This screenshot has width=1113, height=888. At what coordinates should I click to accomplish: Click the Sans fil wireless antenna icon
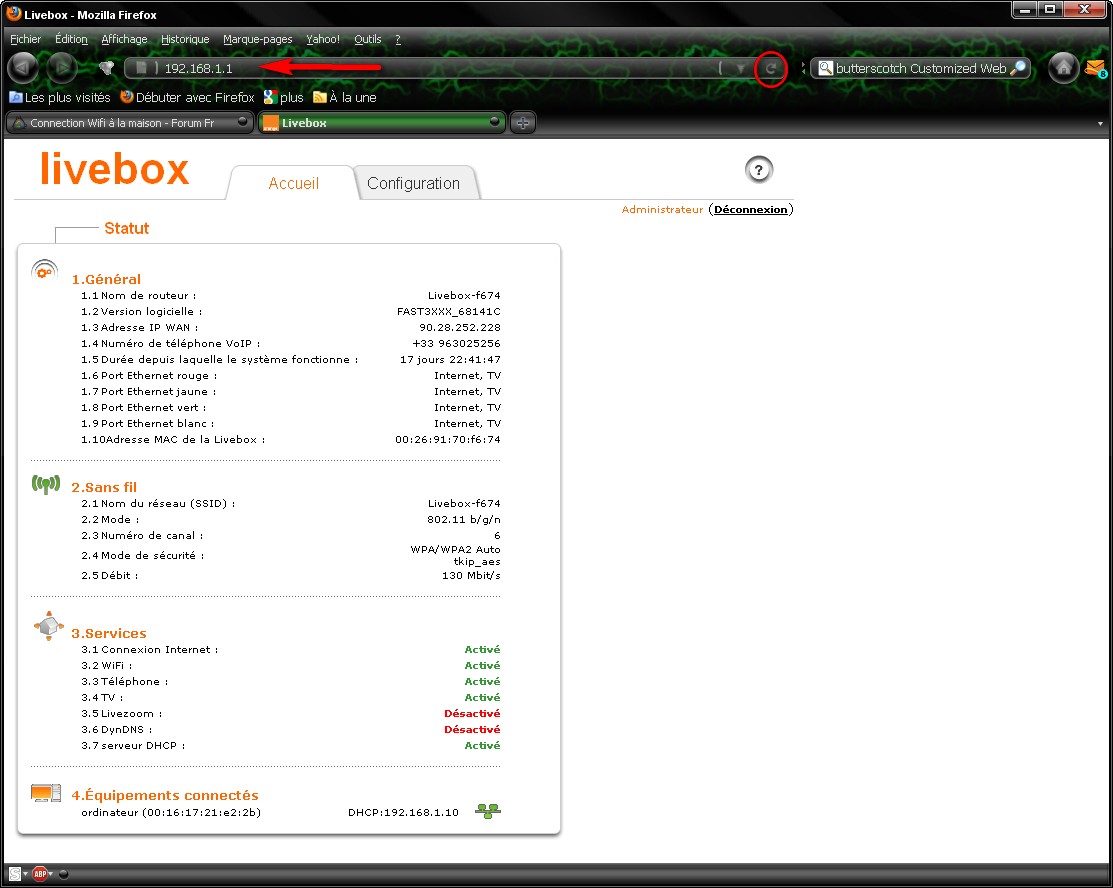click(x=46, y=485)
